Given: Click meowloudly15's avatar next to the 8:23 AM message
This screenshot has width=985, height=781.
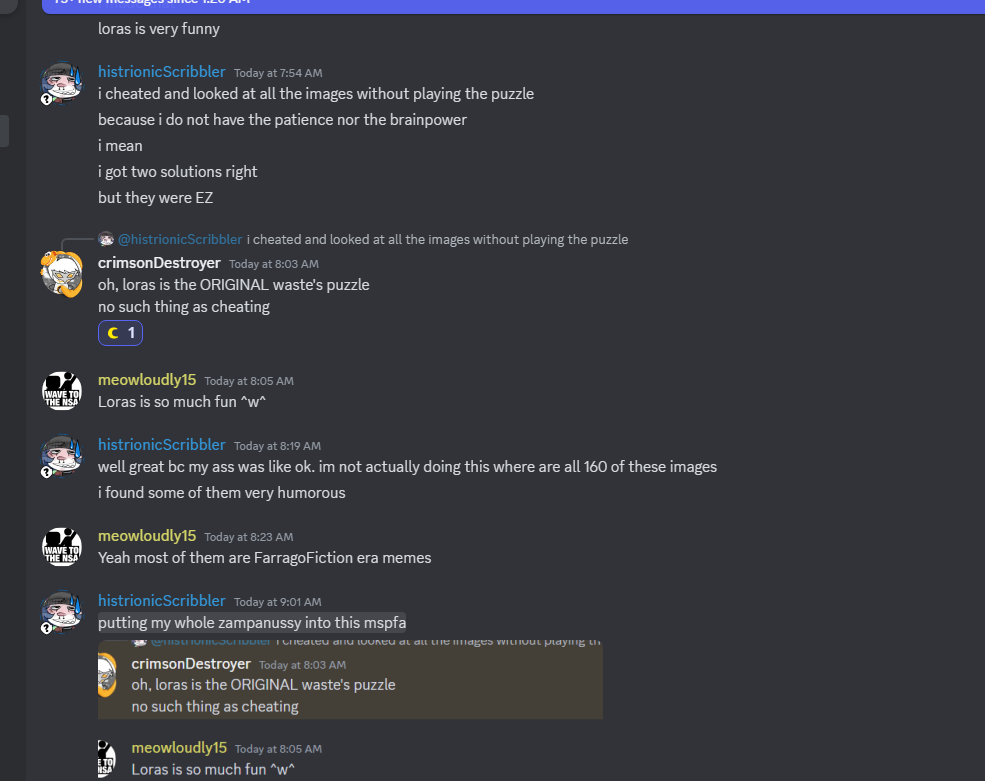Looking at the screenshot, I should (61, 547).
